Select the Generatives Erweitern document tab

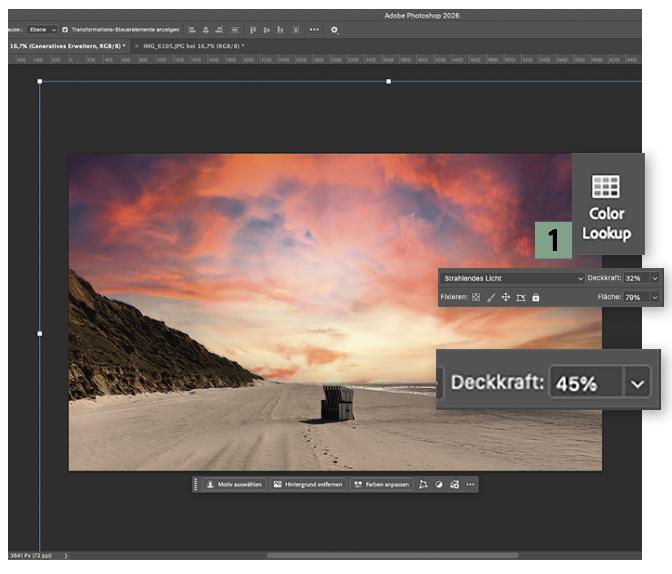coord(65,46)
